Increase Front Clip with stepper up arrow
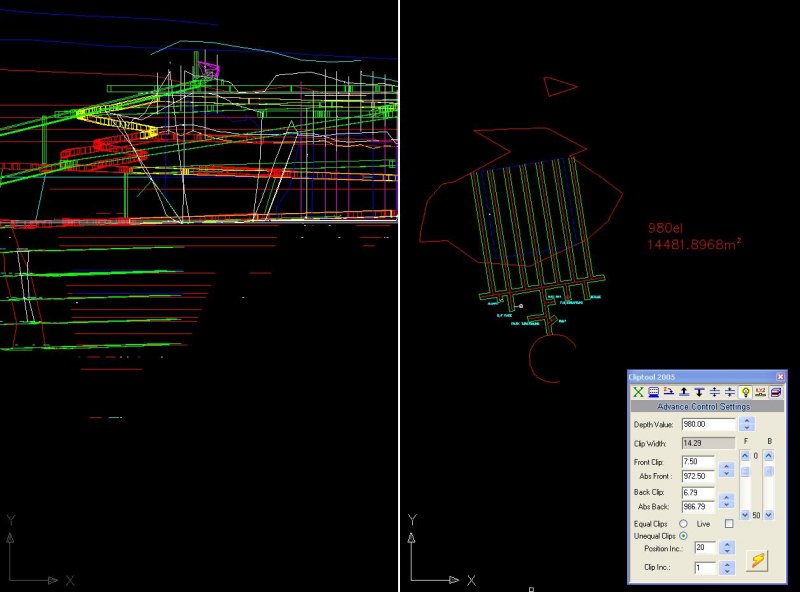The width and height of the screenshot is (800, 592). point(727,466)
